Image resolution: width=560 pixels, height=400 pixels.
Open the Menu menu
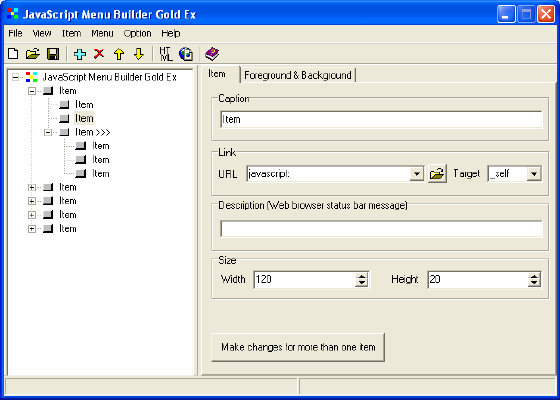point(102,34)
